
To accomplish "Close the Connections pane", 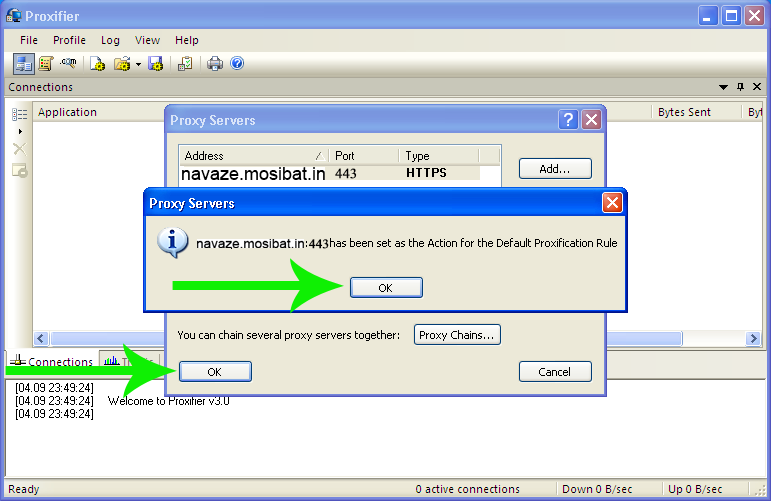I will coord(757,87).
